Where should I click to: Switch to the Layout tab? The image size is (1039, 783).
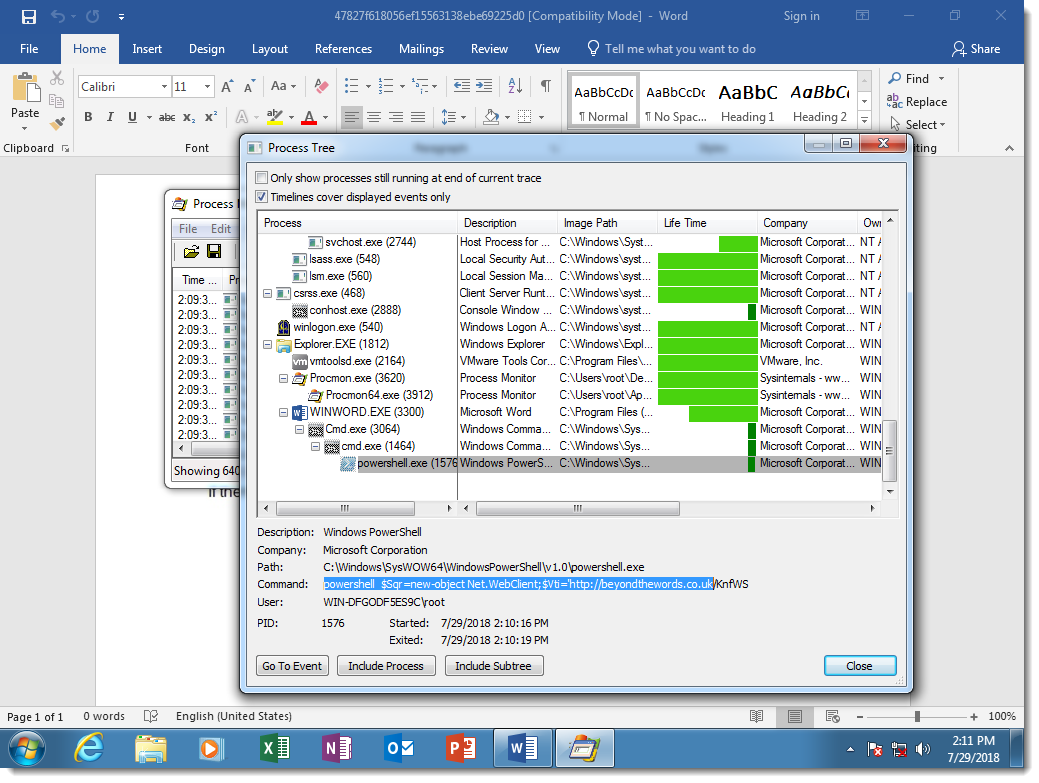270,49
